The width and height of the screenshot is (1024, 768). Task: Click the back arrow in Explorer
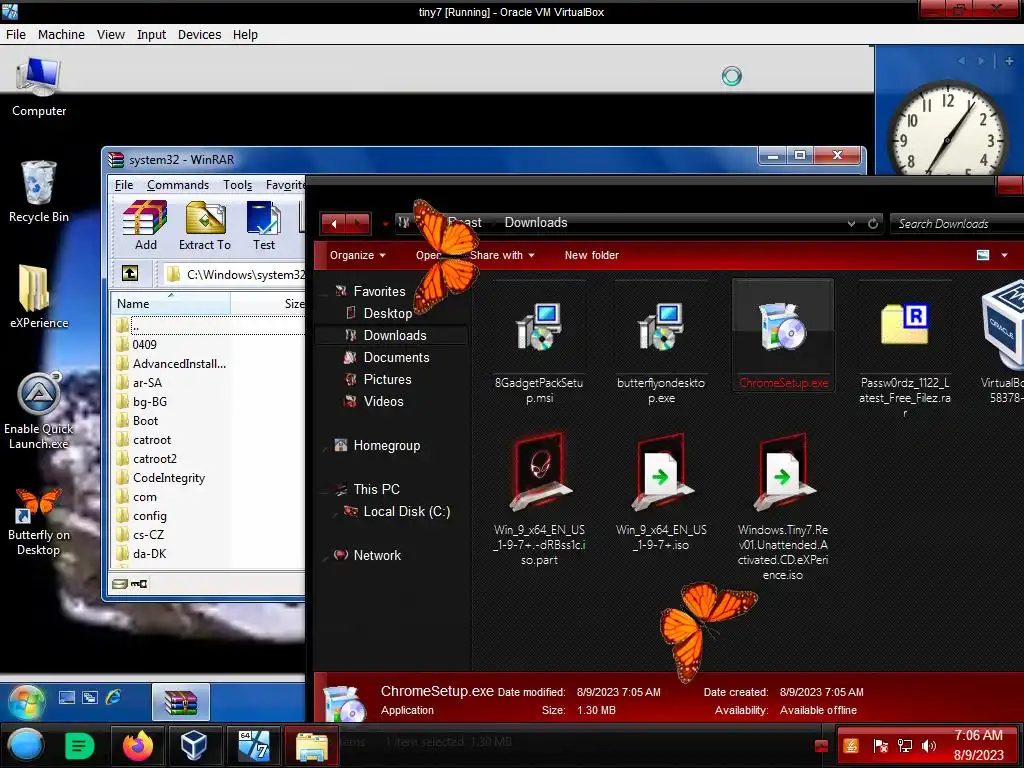[334, 223]
